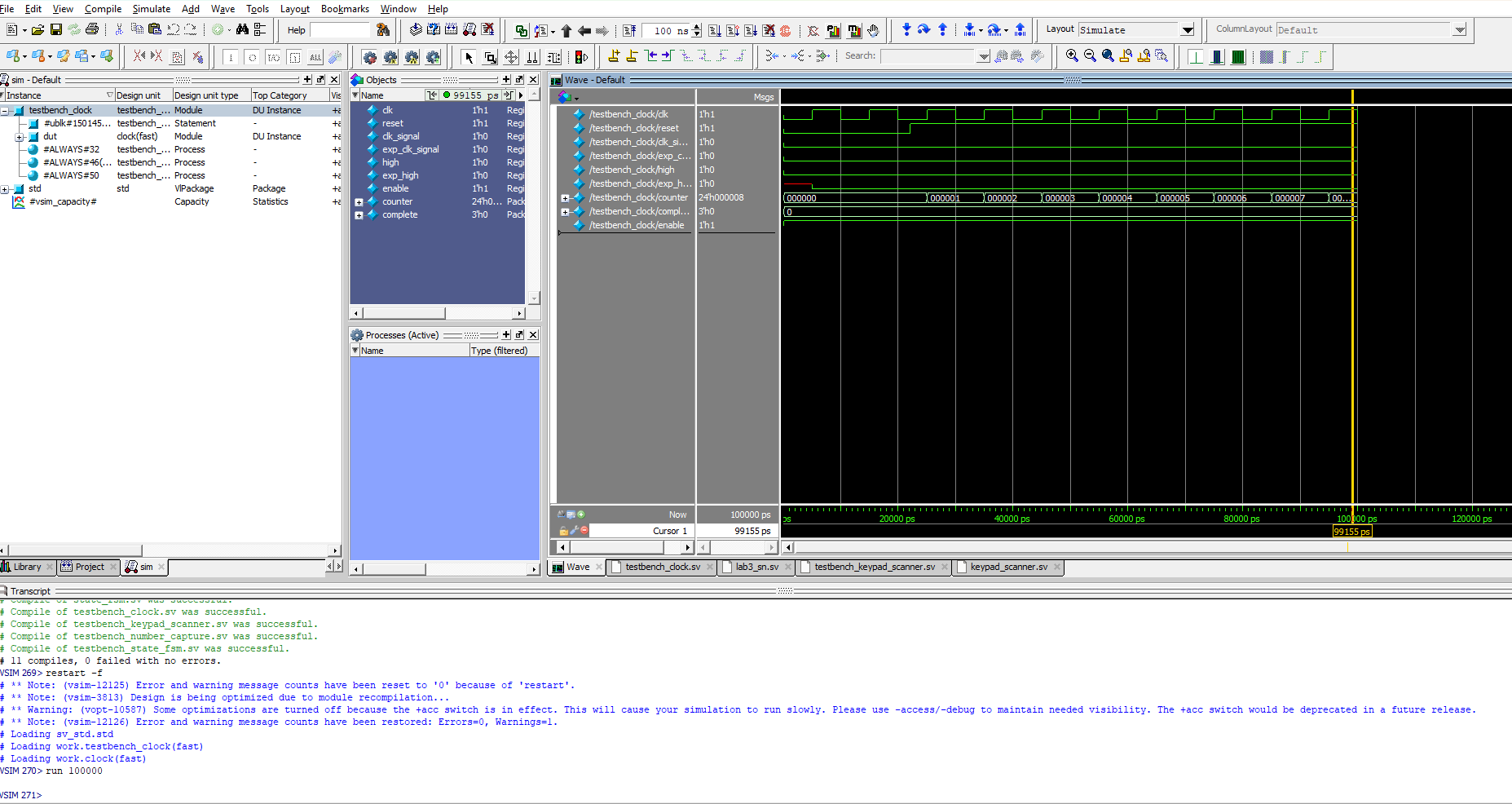Image resolution: width=1512 pixels, height=804 pixels.
Task: Click the Find binoculars icon
Action: 242,30
